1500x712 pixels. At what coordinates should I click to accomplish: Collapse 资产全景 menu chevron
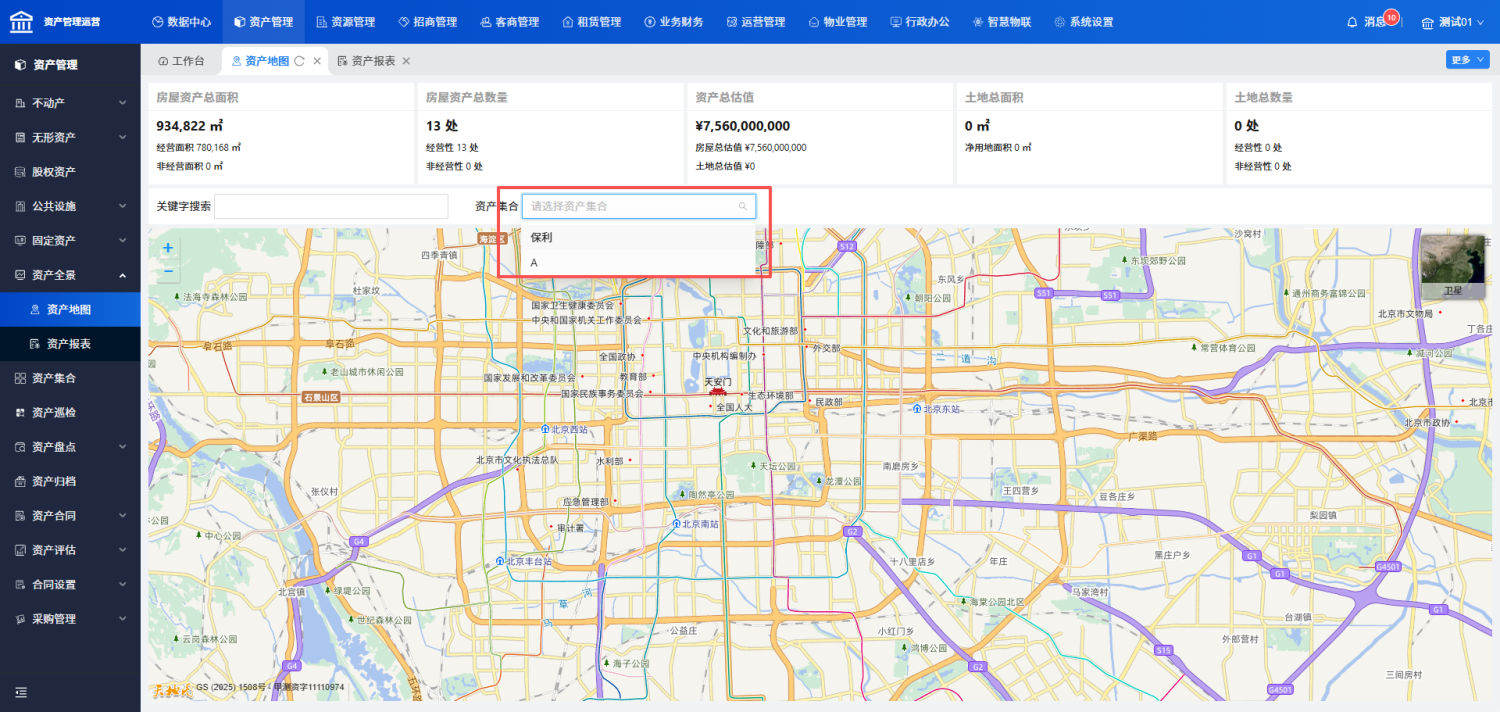[122, 275]
